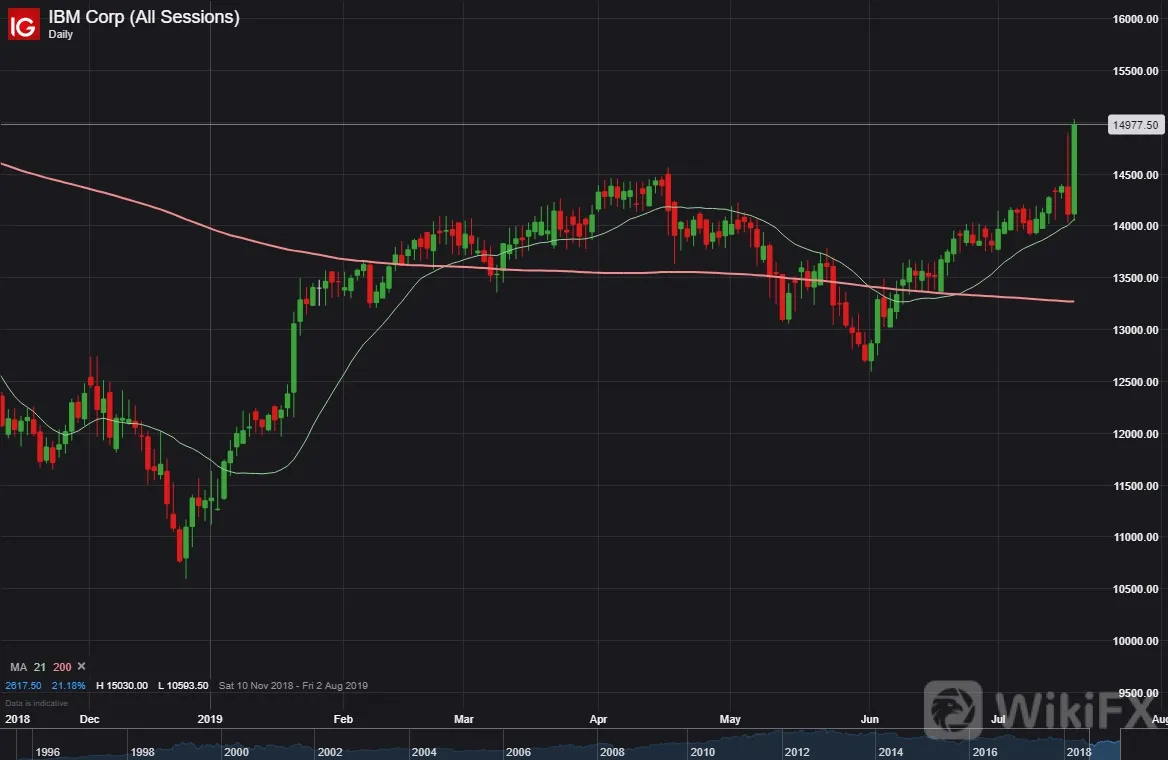Viewport: 1168px width, 760px height.
Task: Click the WikiFX watermark logo
Action: pos(1043,709)
